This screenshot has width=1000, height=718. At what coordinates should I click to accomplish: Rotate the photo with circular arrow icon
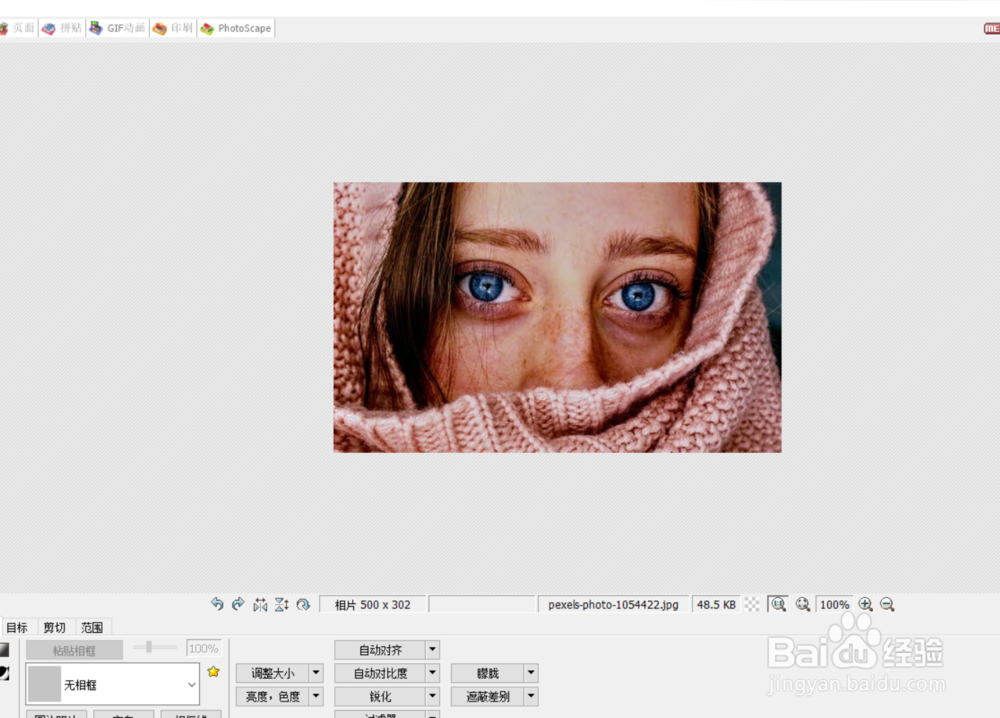(x=304, y=604)
